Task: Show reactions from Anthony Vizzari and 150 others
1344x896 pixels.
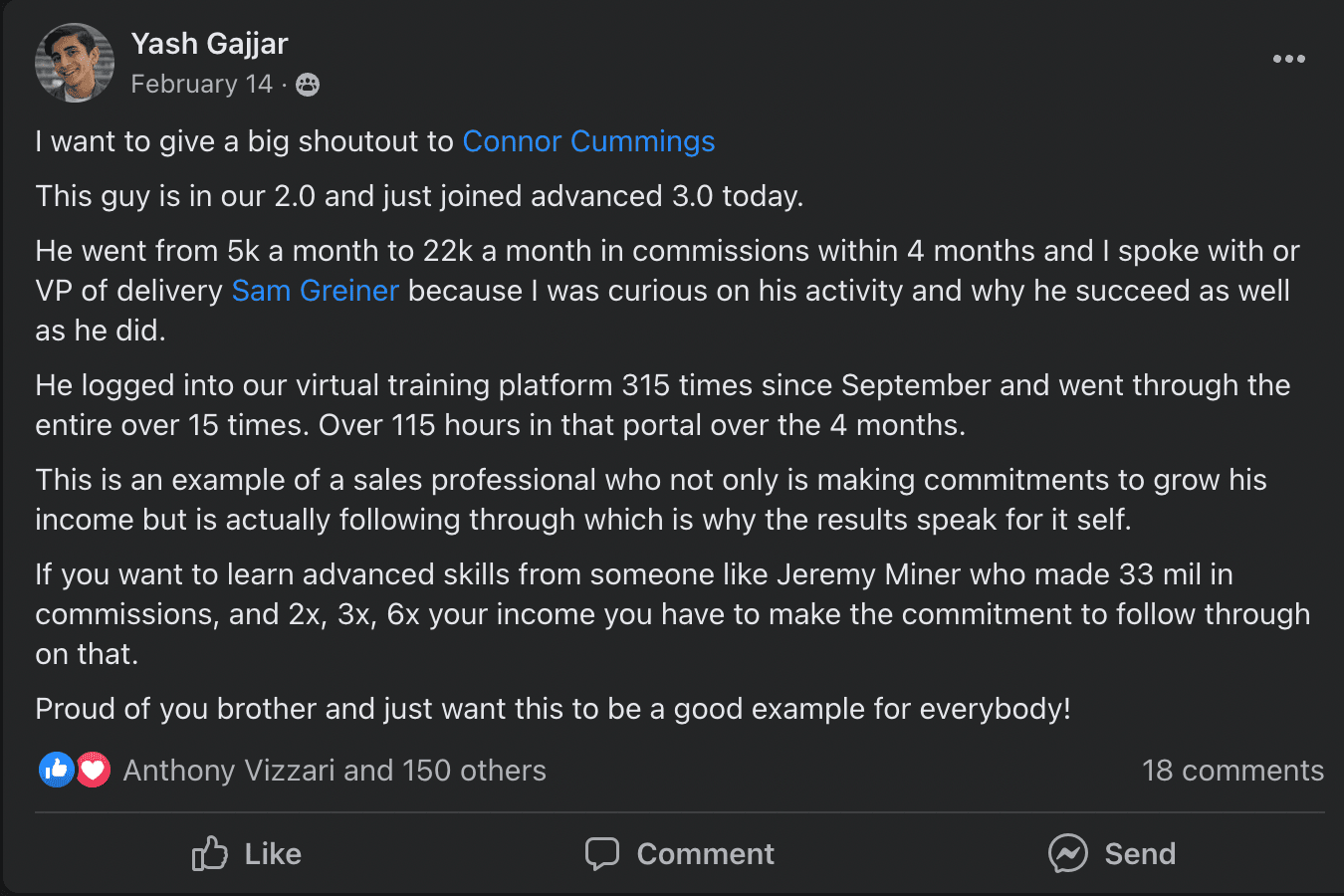Action: tap(335, 771)
